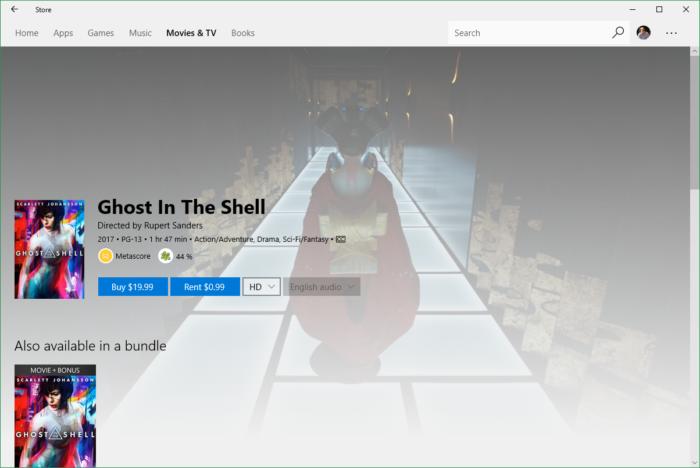Close the Store window
This screenshot has height=468, width=700.
[x=686, y=9]
